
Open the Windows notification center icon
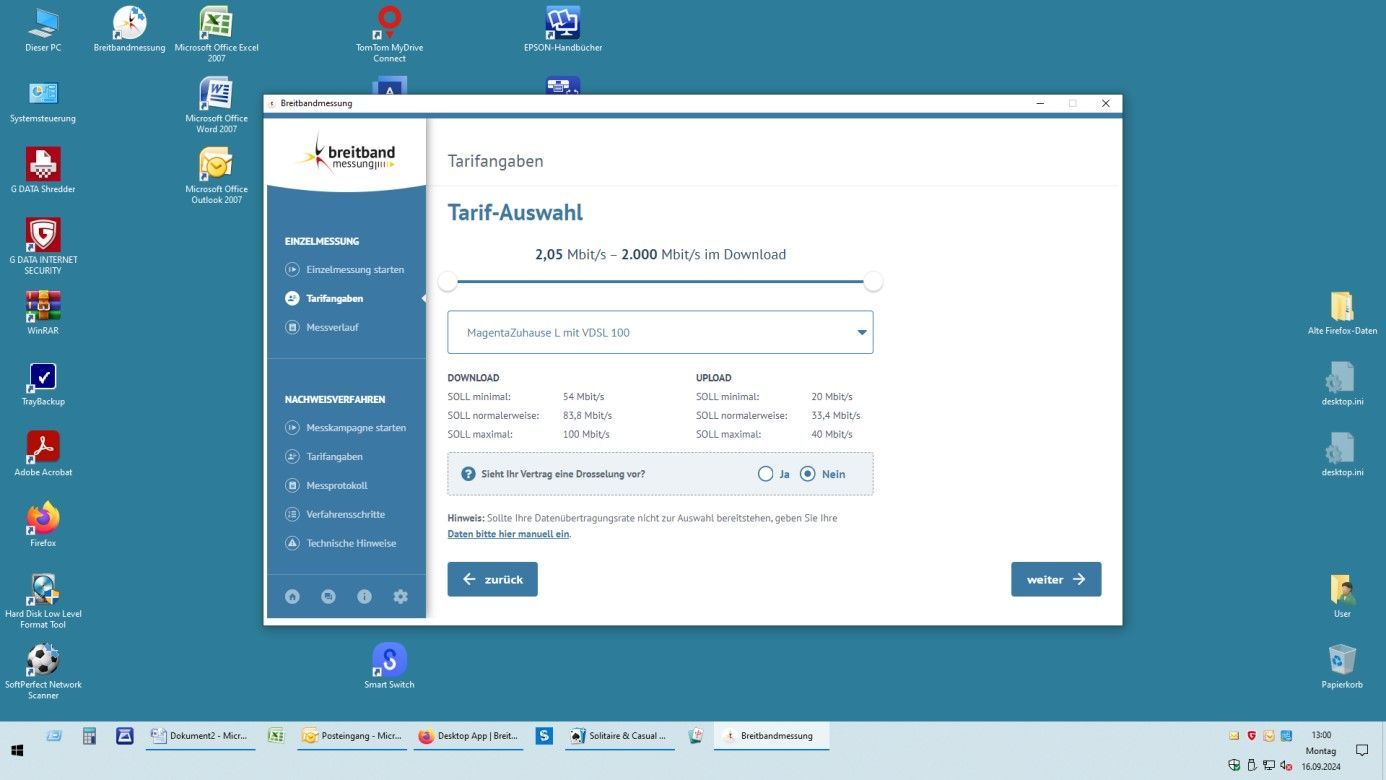coord(1361,750)
